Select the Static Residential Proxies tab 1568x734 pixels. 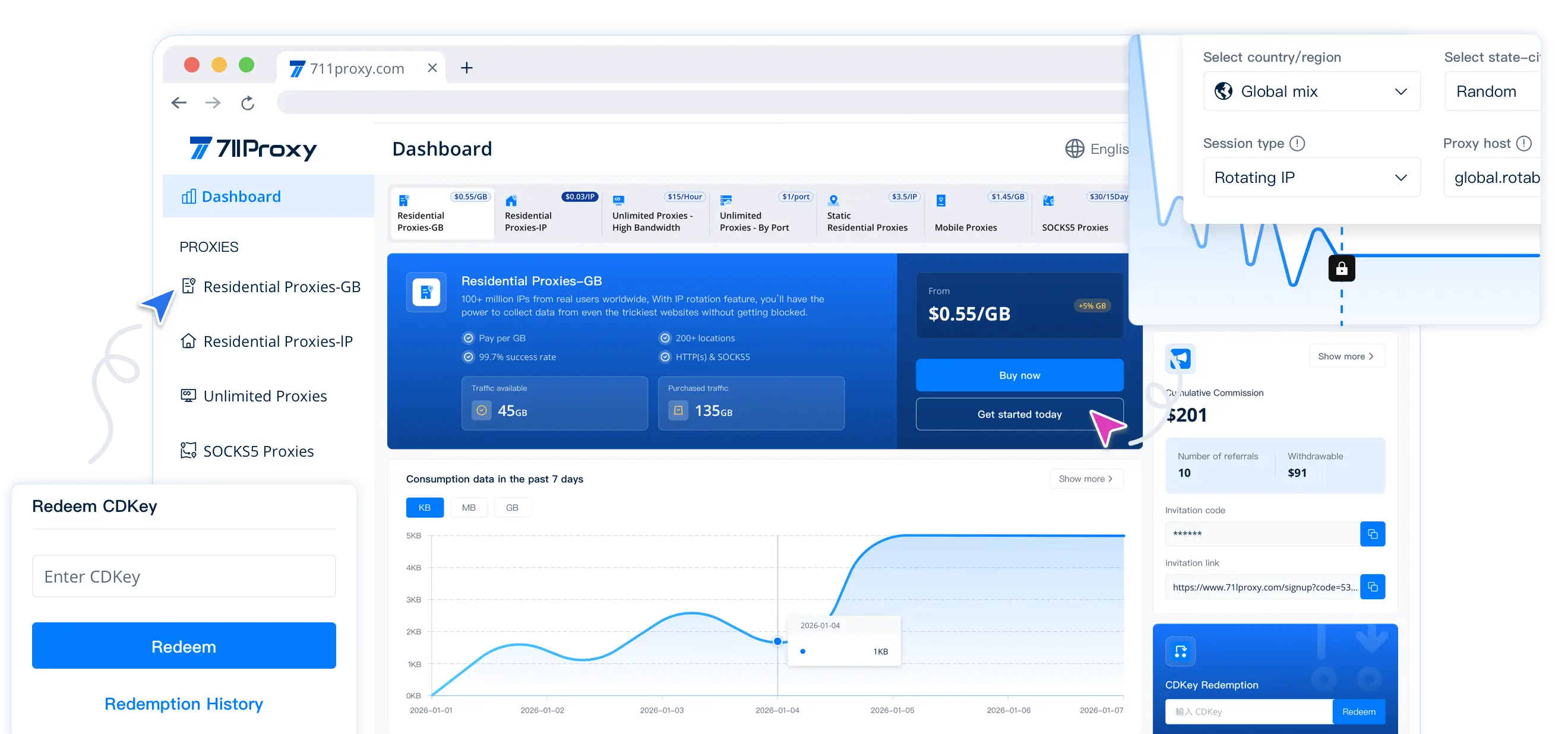[872, 213]
